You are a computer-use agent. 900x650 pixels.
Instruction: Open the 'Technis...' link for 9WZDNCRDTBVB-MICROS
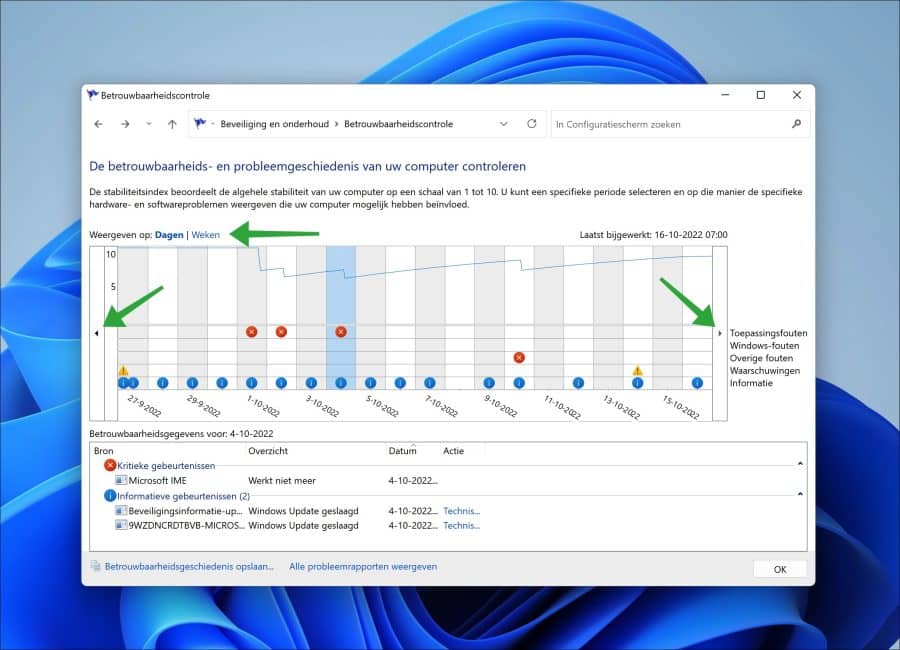click(461, 525)
